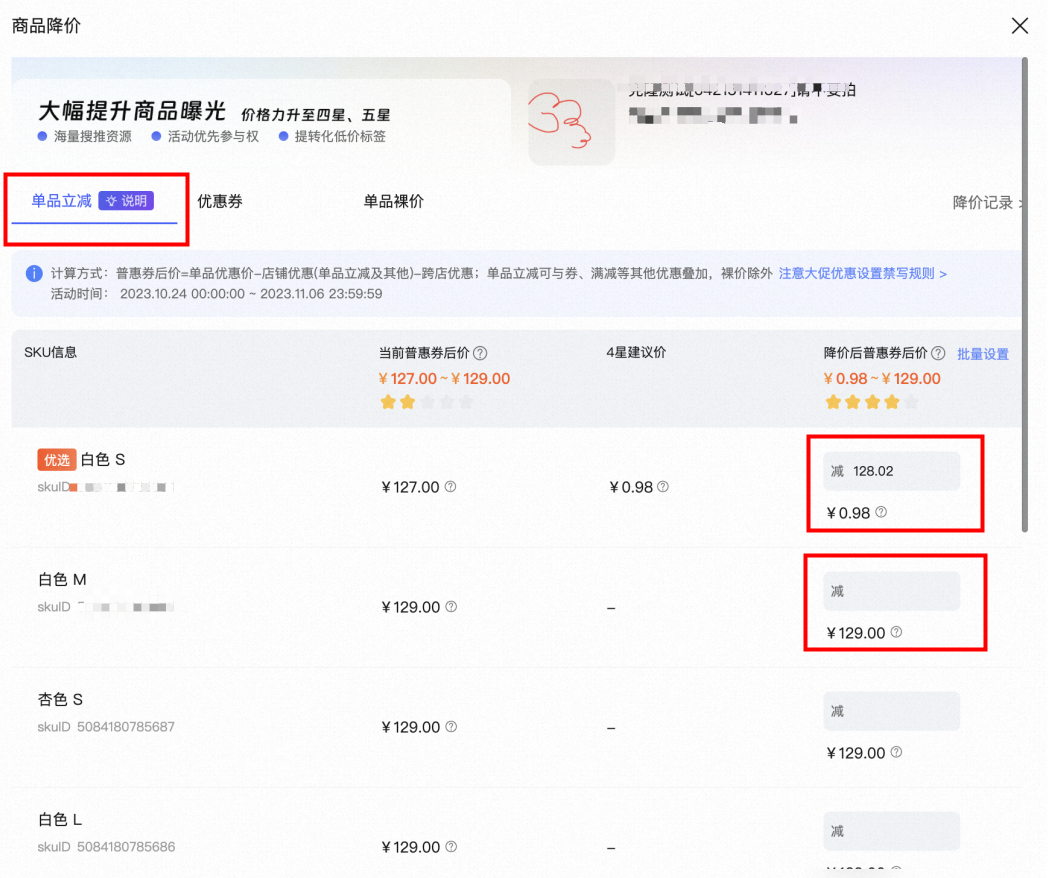Focus the 减 128.02 input for 白色 S
The height and width of the screenshot is (878, 1048).
pos(892,471)
